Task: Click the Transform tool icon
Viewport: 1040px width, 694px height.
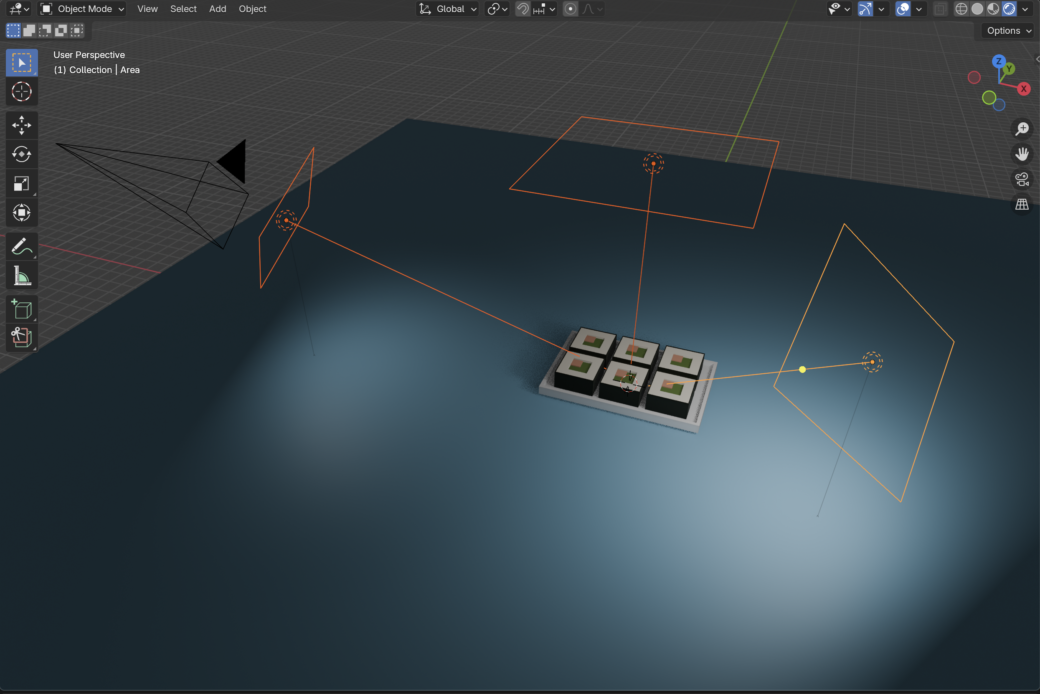Action: pyautogui.click(x=22, y=212)
